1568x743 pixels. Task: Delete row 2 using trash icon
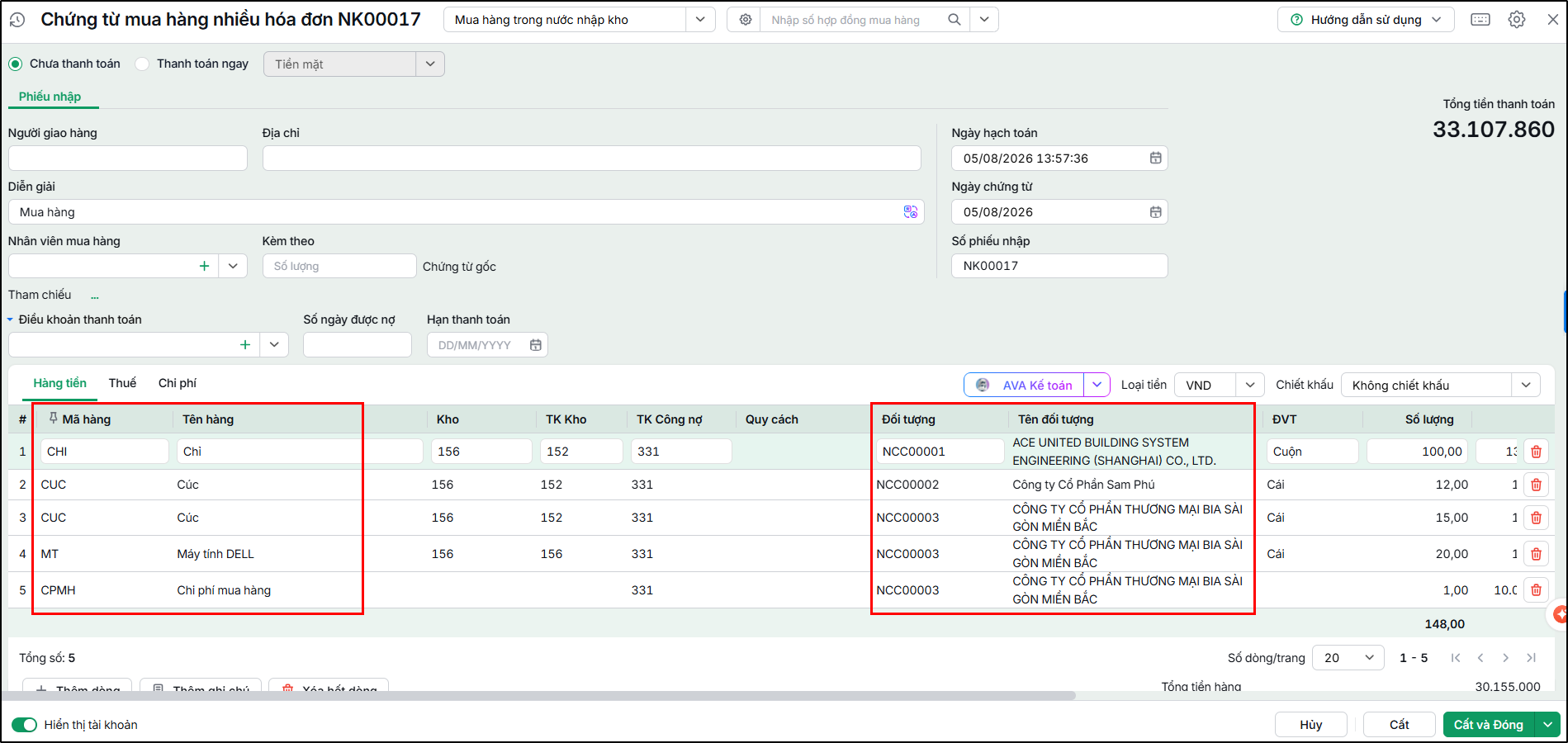click(1536, 485)
